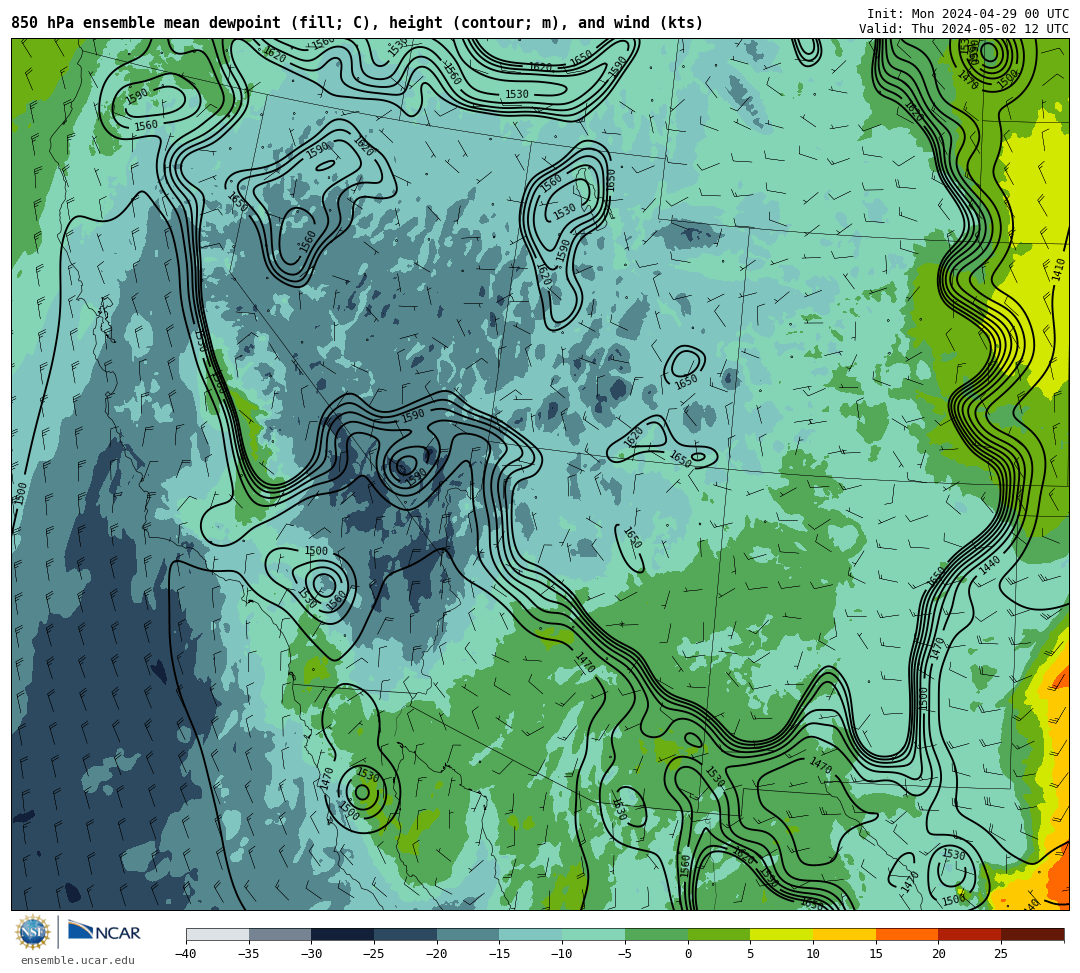Click the -5 colorbar tick label
This screenshot has width=1080, height=973.
tap(624, 954)
